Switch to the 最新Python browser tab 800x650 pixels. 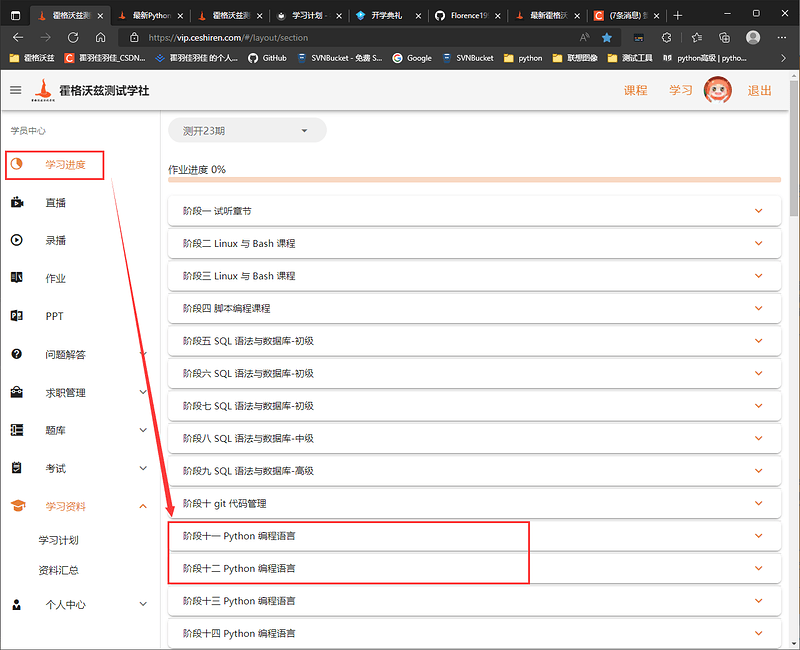pyautogui.click(x=150, y=16)
